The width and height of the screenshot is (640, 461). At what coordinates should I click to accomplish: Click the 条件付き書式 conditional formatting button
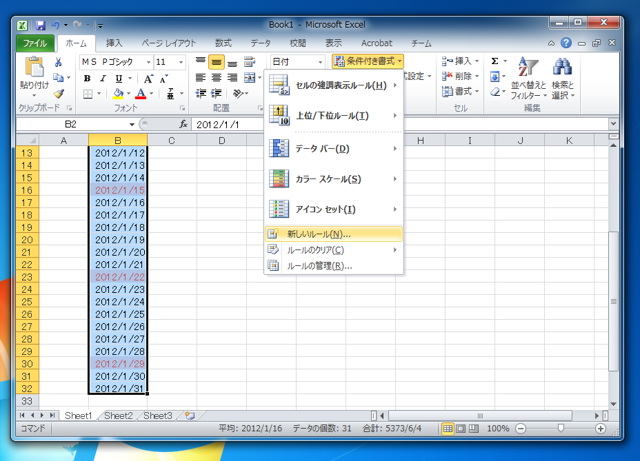(x=368, y=61)
